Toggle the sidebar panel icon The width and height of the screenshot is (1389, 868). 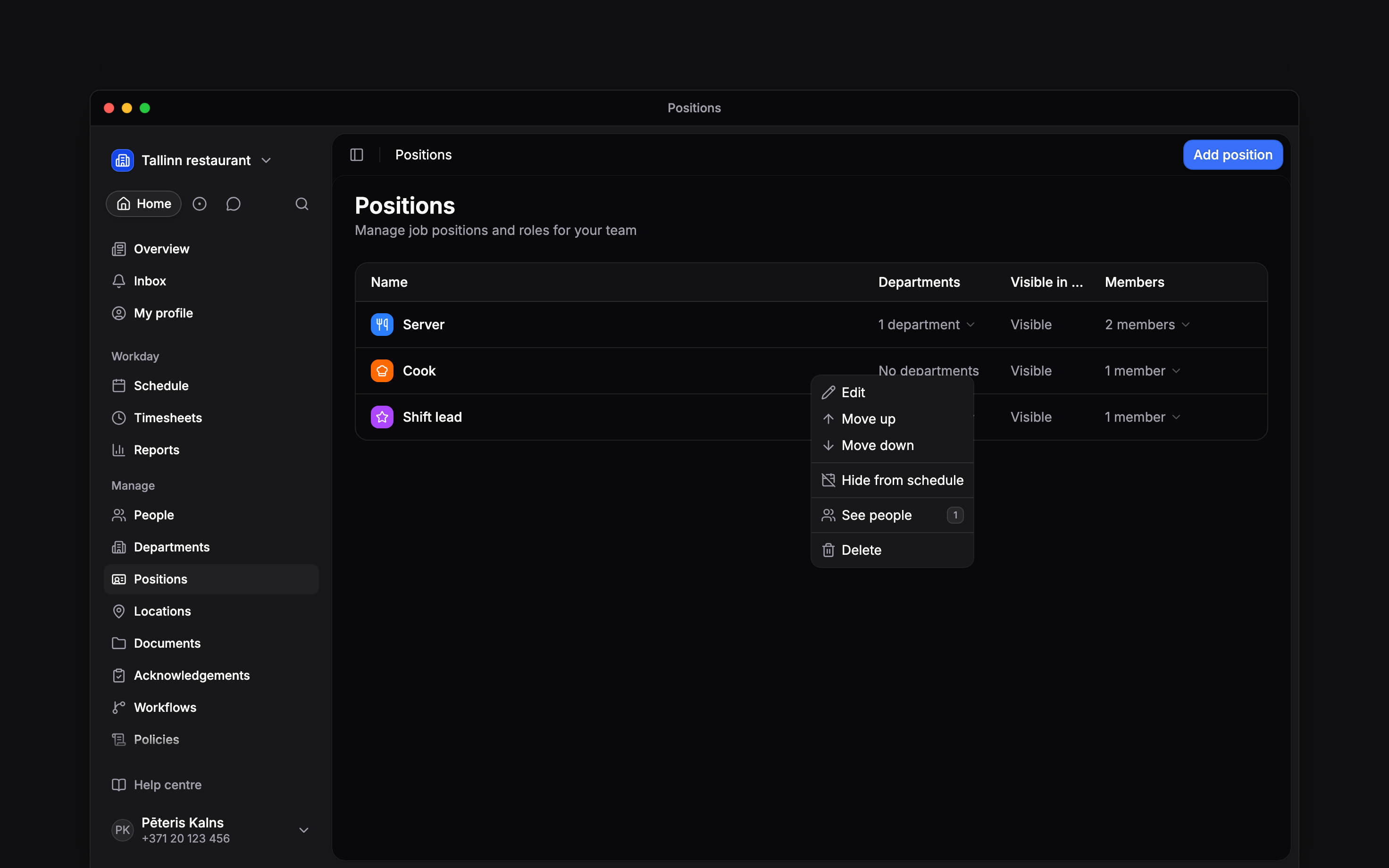coord(356,155)
